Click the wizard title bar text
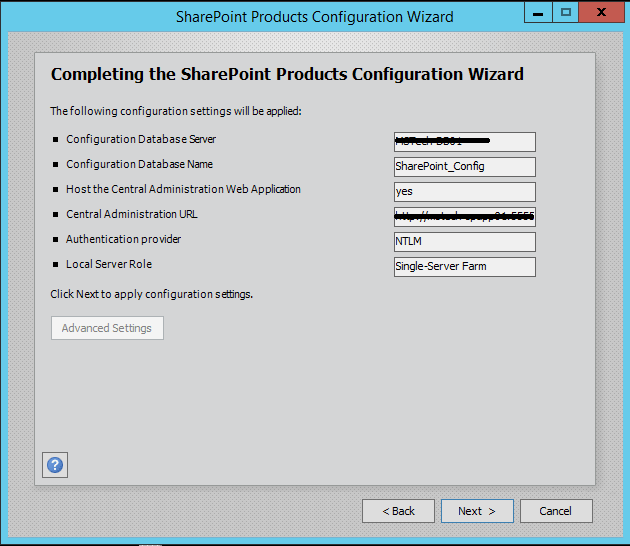This screenshot has height=546, width=630. tap(314, 16)
